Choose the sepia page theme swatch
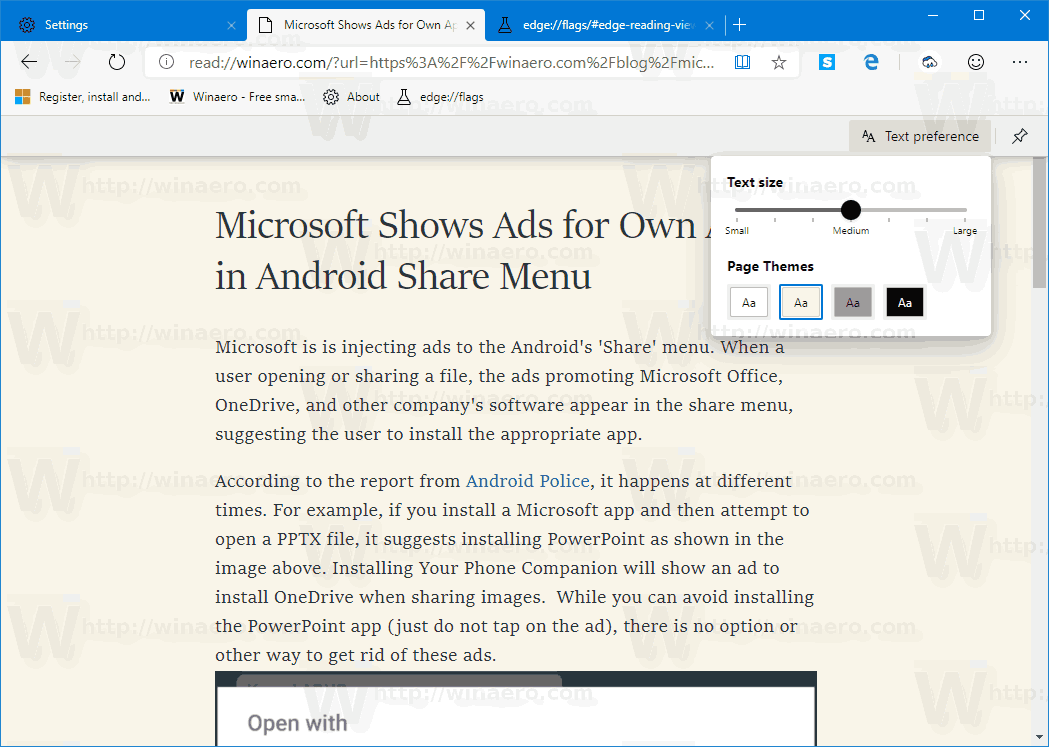 [801, 302]
